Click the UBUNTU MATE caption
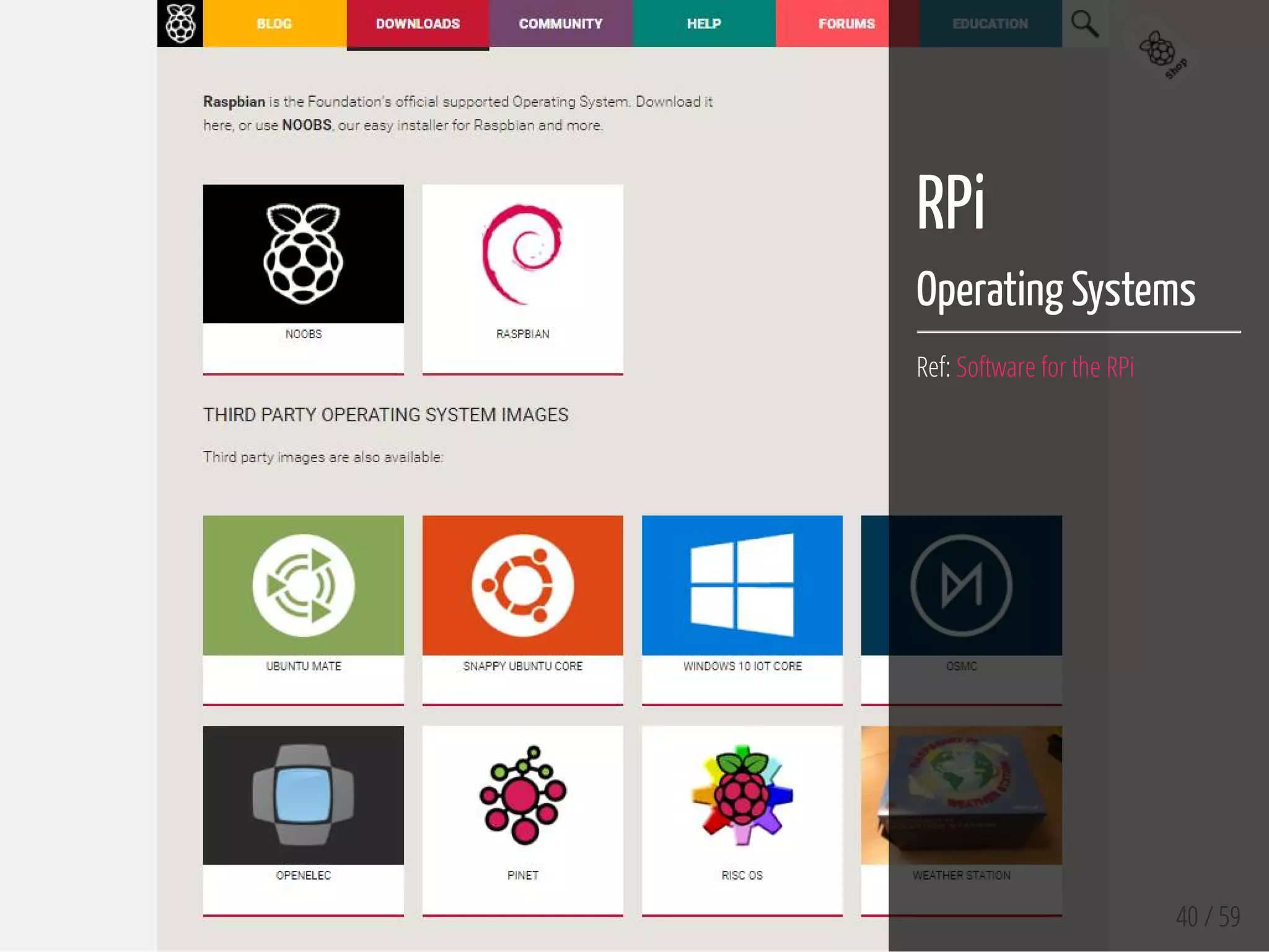 click(x=304, y=666)
